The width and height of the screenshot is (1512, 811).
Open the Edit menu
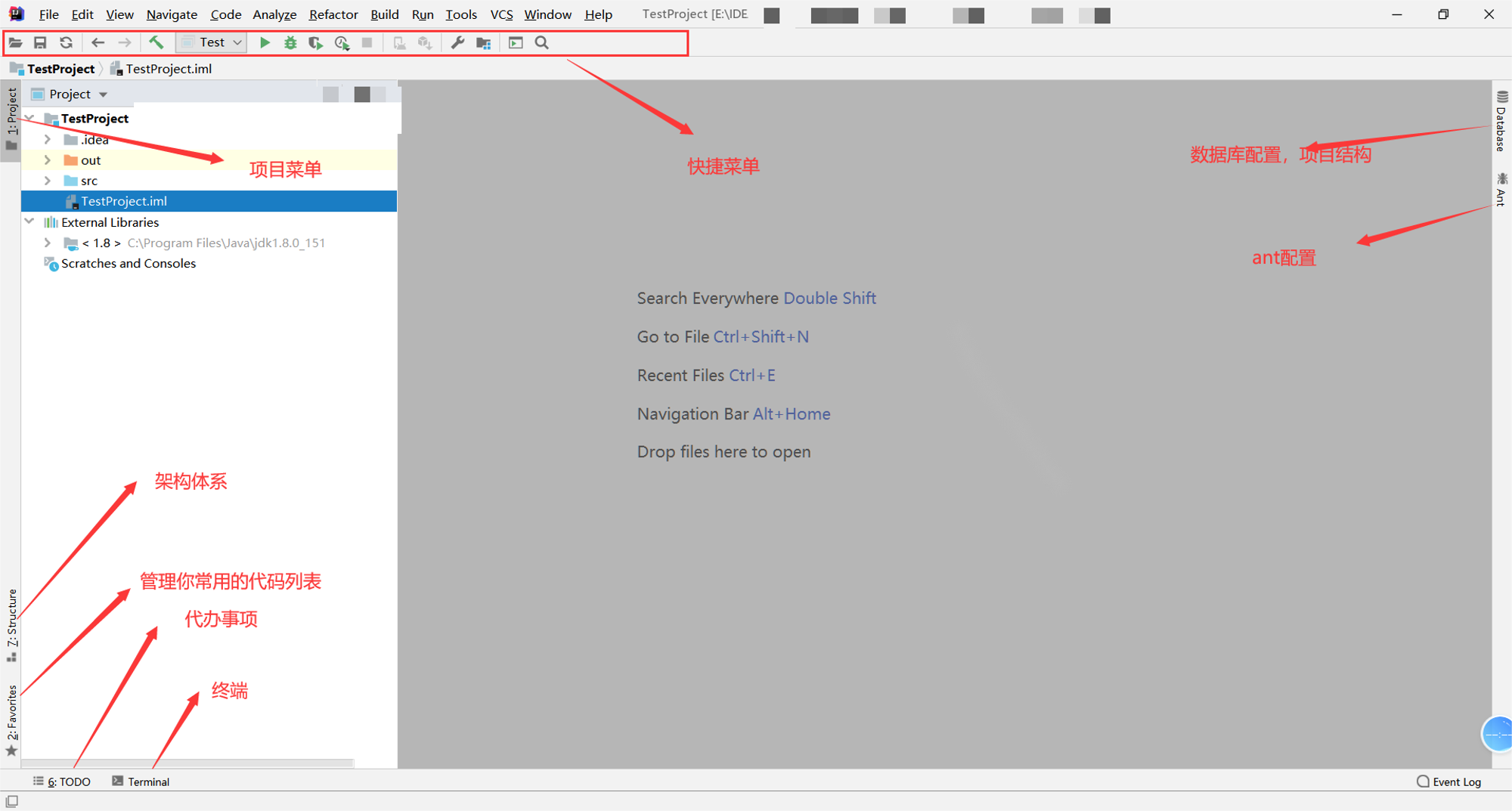click(82, 14)
